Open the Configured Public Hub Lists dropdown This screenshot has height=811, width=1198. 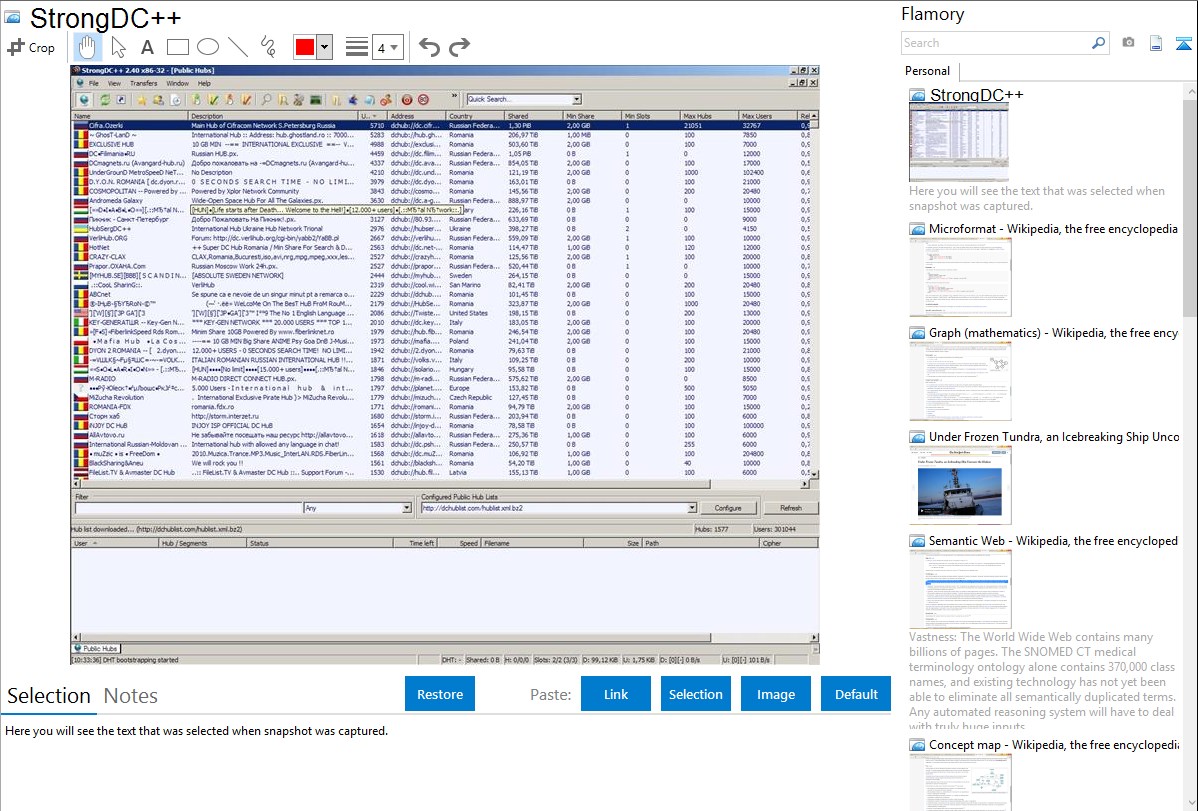[x=691, y=508]
